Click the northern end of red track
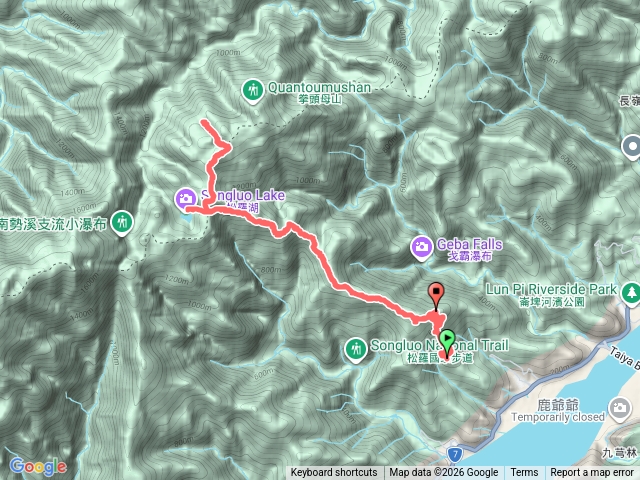The width and height of the screenshot is (640, 480). [203, 121]
